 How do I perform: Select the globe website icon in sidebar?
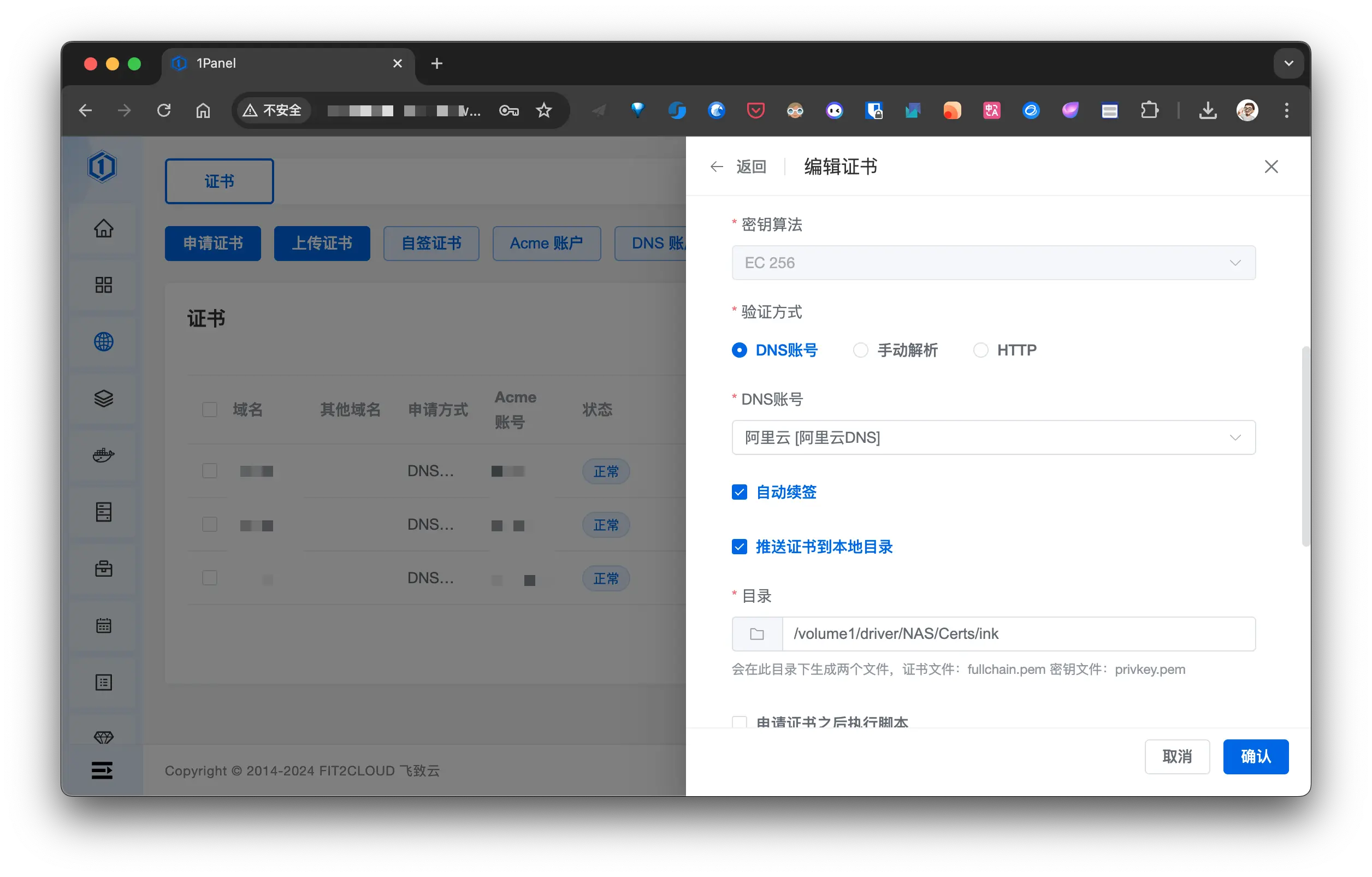(x=103, y=342)
